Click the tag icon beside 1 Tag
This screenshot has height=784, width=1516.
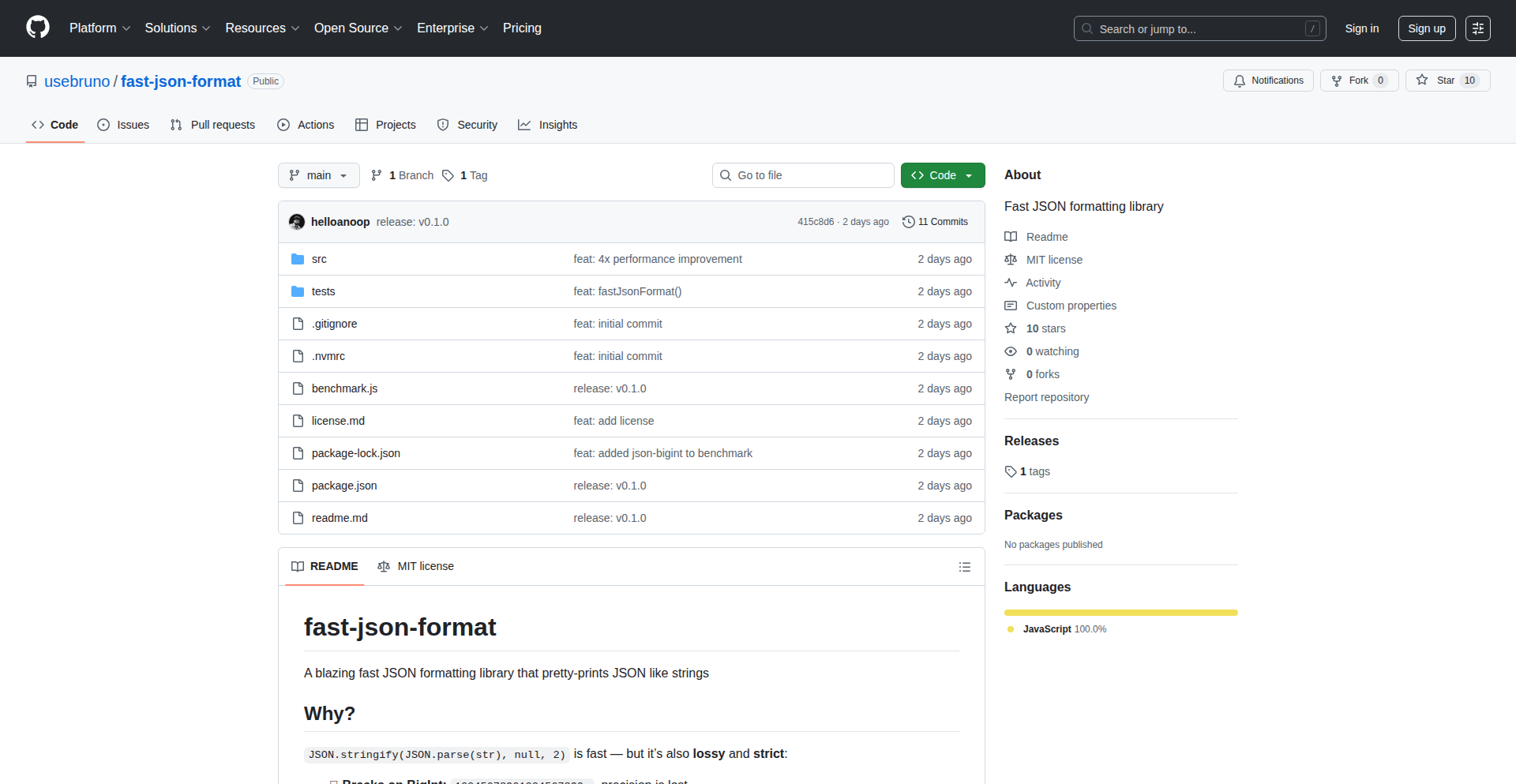coord(448,175)
